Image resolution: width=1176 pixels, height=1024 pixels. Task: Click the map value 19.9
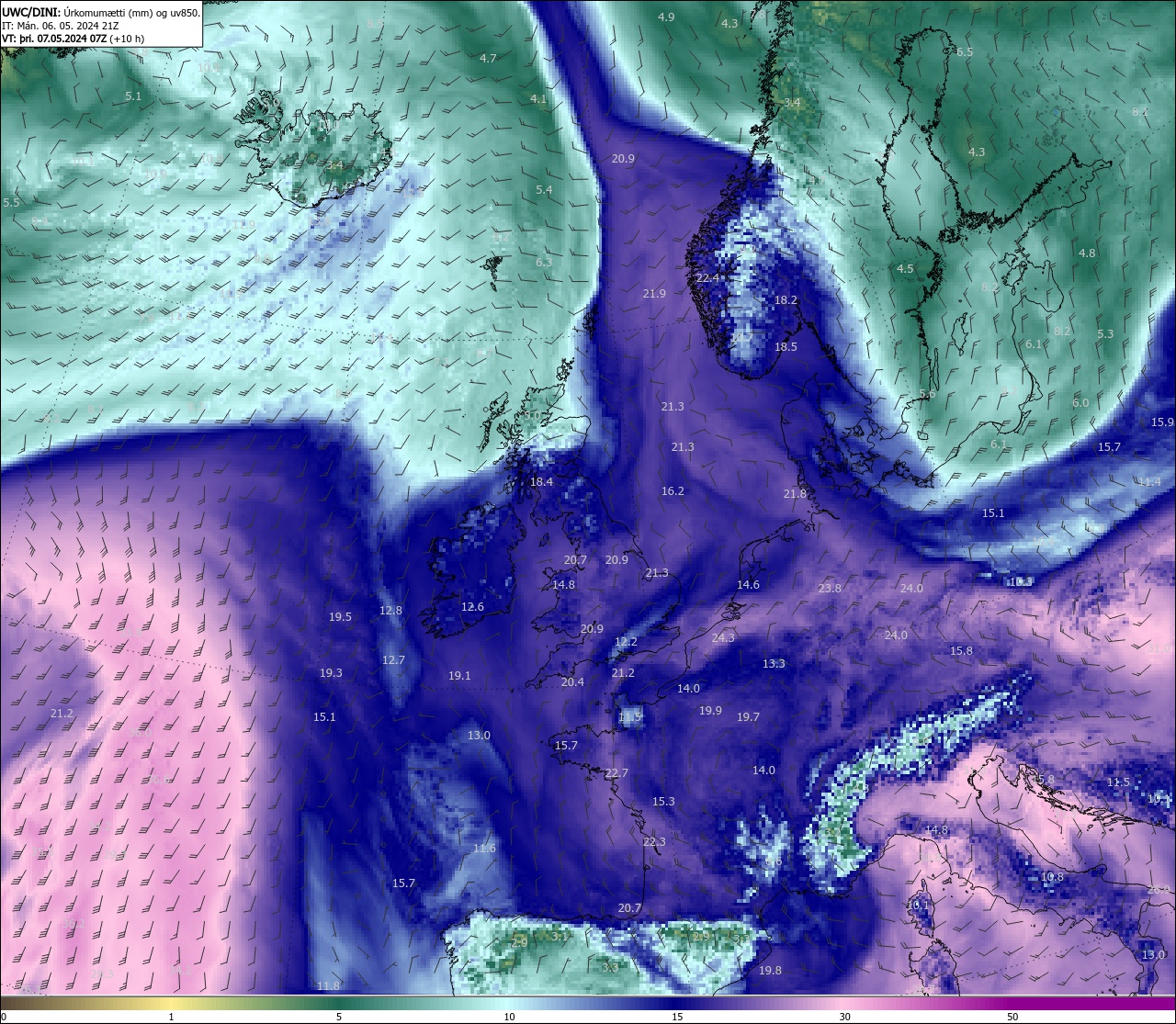click(710, 711)
